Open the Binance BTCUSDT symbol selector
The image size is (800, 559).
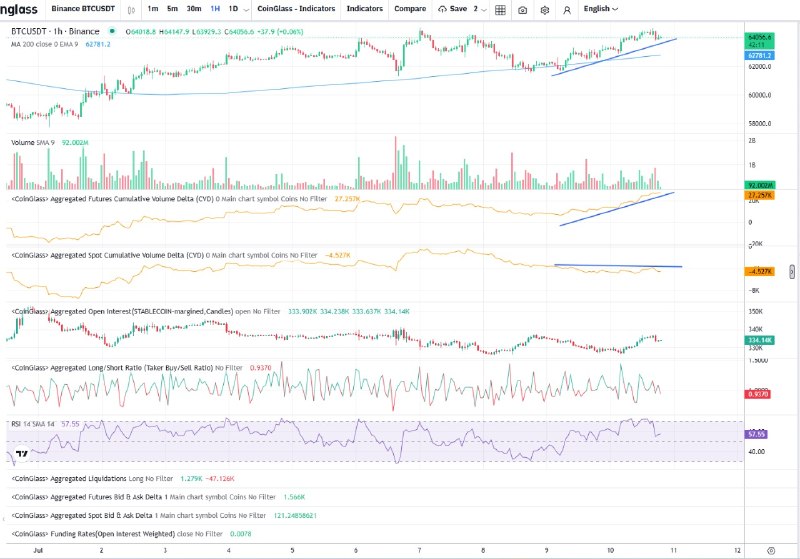point(83,9)
